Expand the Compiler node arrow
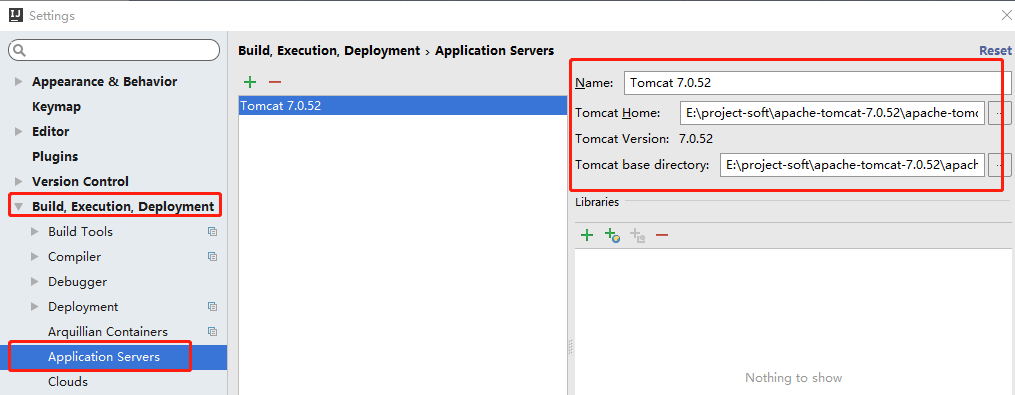 [35, 256]
